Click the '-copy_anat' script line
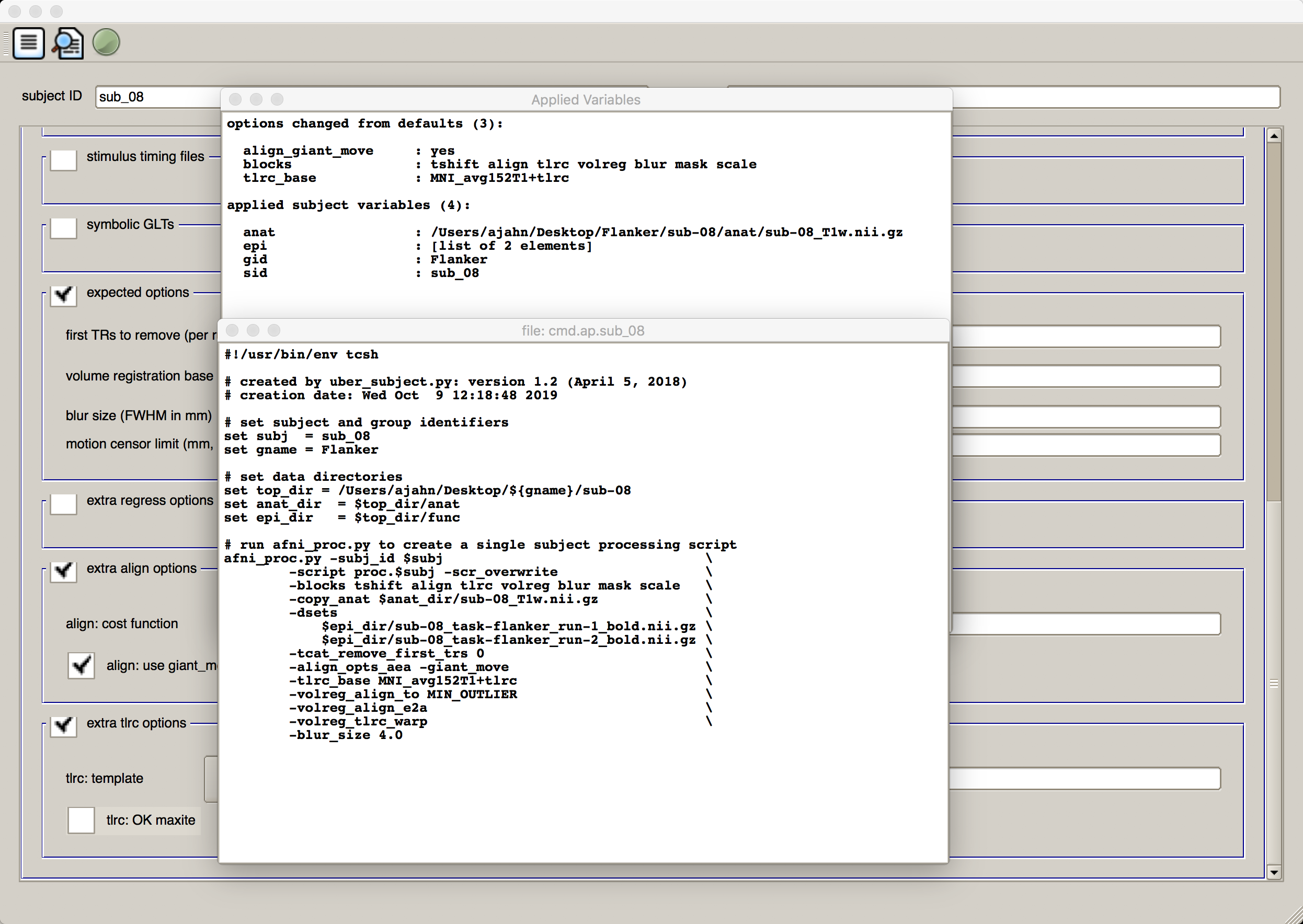1303x924 pixels. coord(443,599)
